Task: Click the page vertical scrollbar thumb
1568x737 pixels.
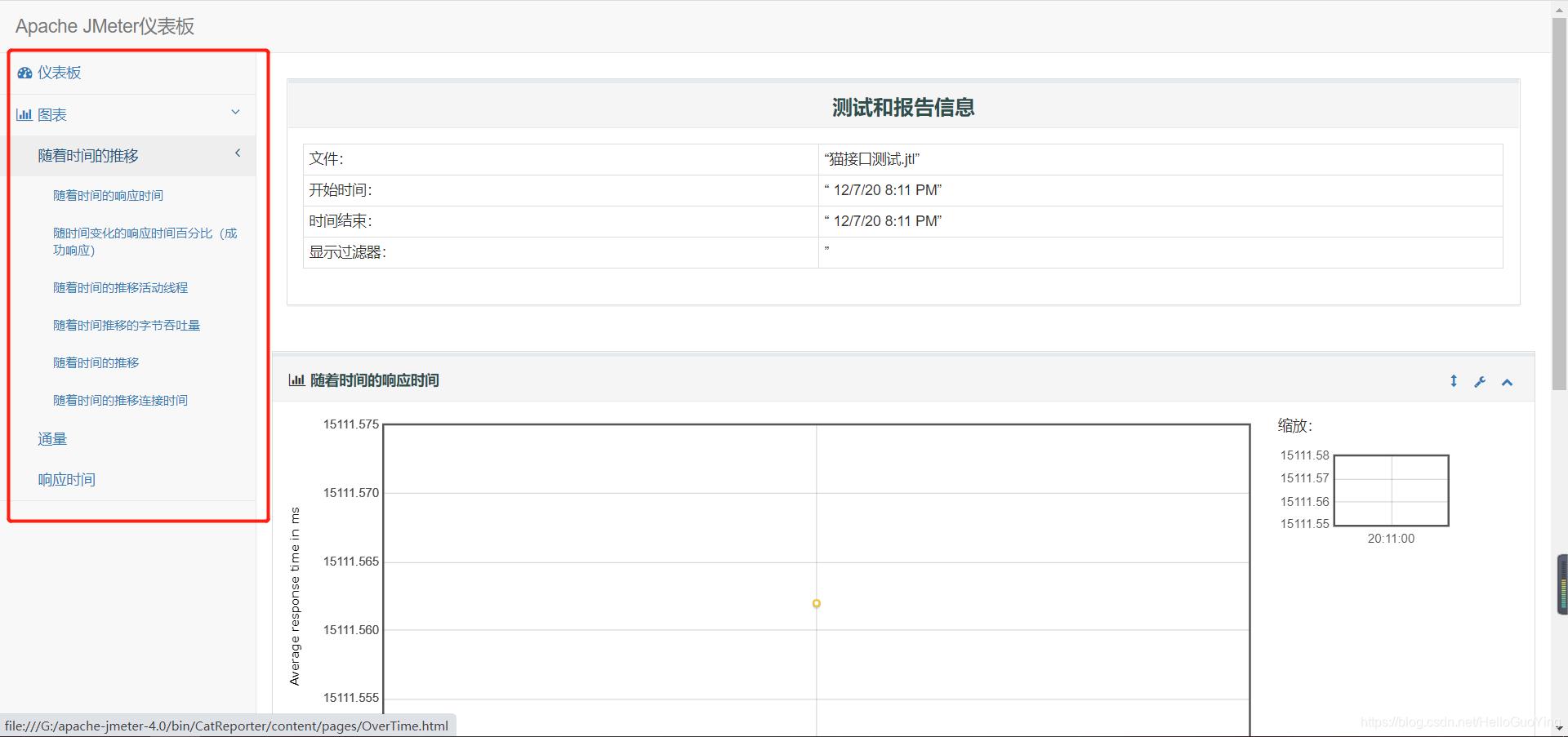Action: pos(1560,204)
